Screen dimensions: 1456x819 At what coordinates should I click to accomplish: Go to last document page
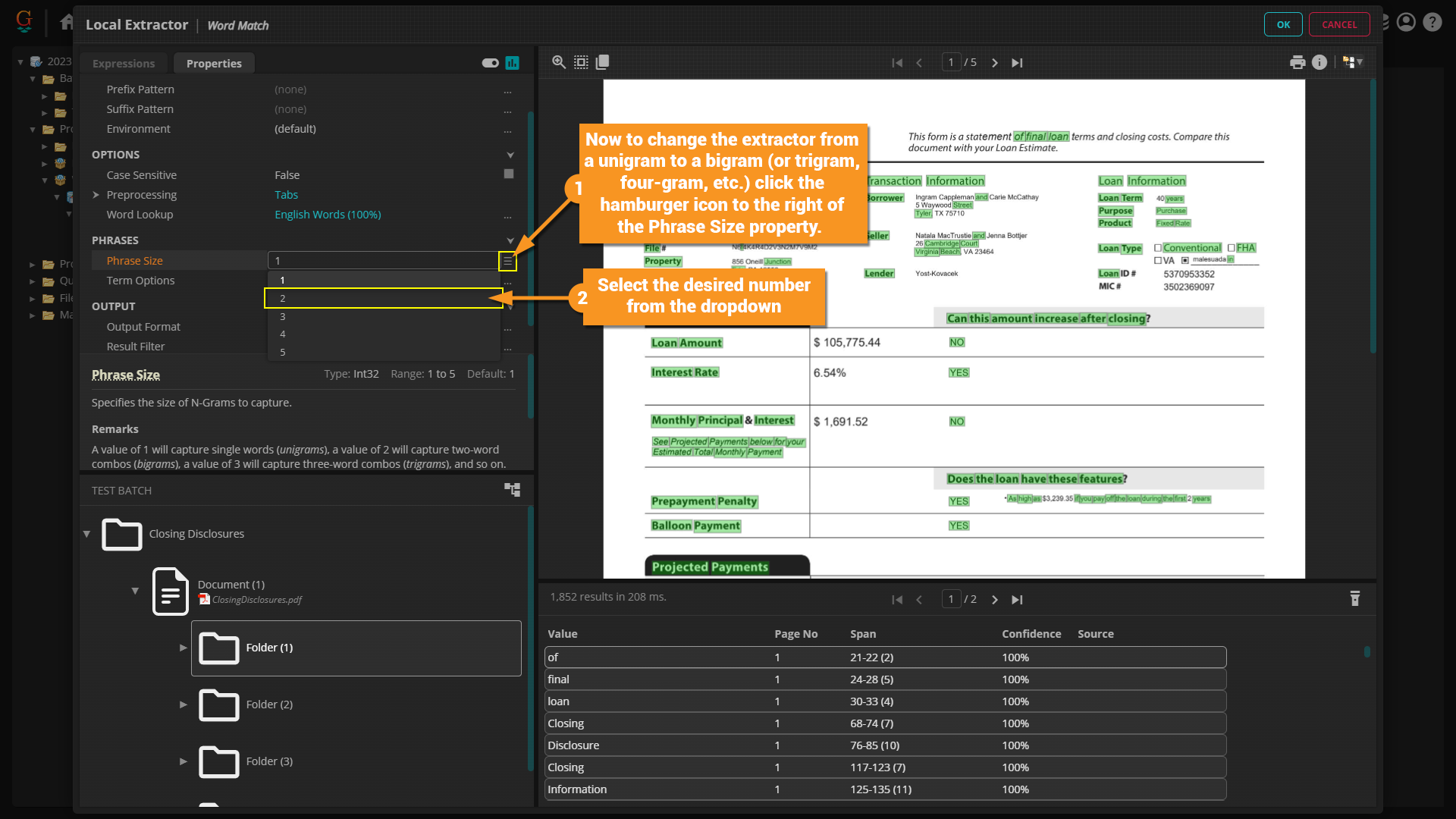point(1017,63)
